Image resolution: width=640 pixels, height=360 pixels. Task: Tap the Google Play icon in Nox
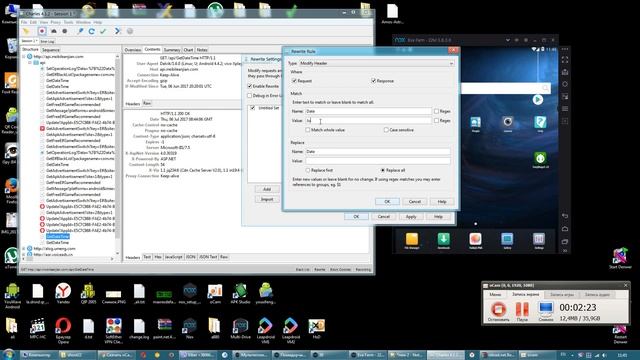[538, 100]
